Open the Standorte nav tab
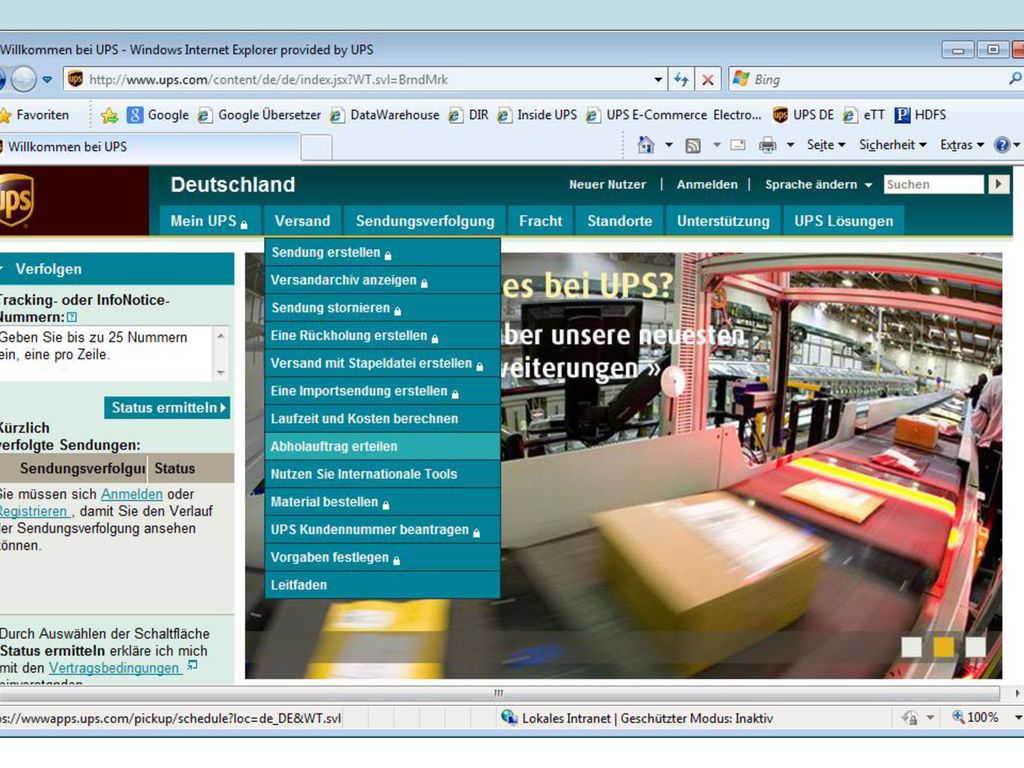The image size is (1024, 768). point(620,221)
